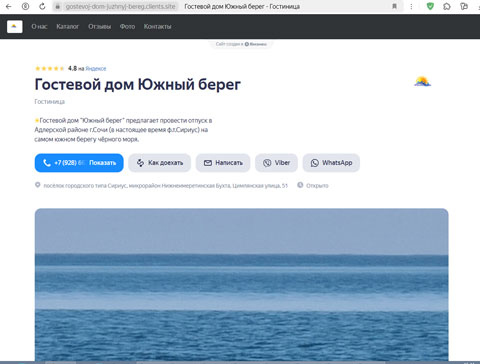The image size is (480, 364).
Task: Open the Yandex account icon beside the back arrow
Action: (x=25, y=6)
